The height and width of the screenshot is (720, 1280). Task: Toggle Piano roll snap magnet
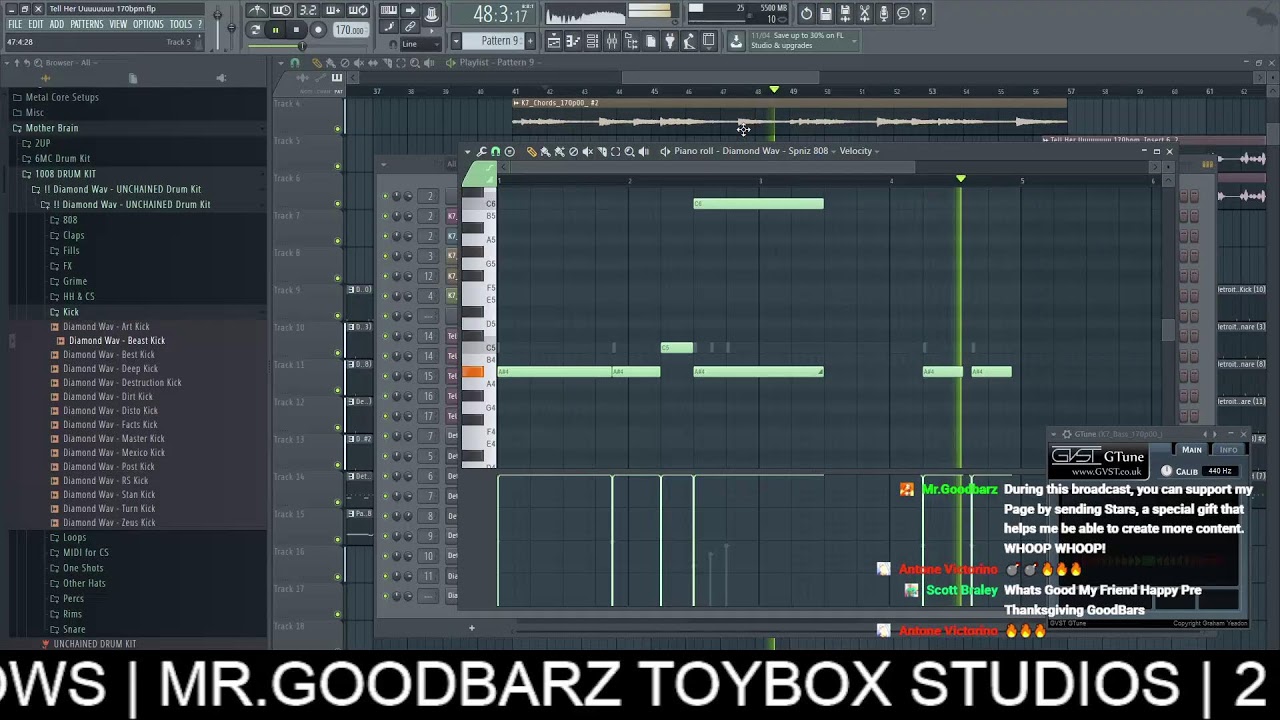(x=495, y=151)
